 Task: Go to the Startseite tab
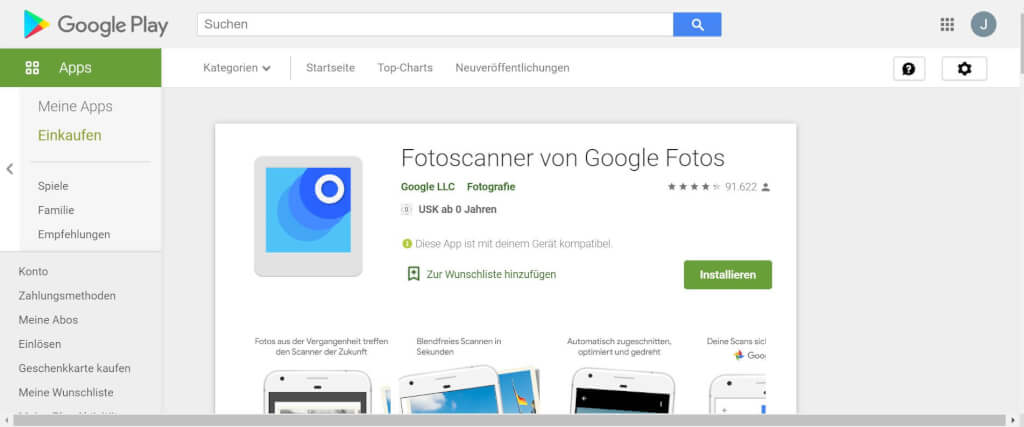[x=330, y=68]
